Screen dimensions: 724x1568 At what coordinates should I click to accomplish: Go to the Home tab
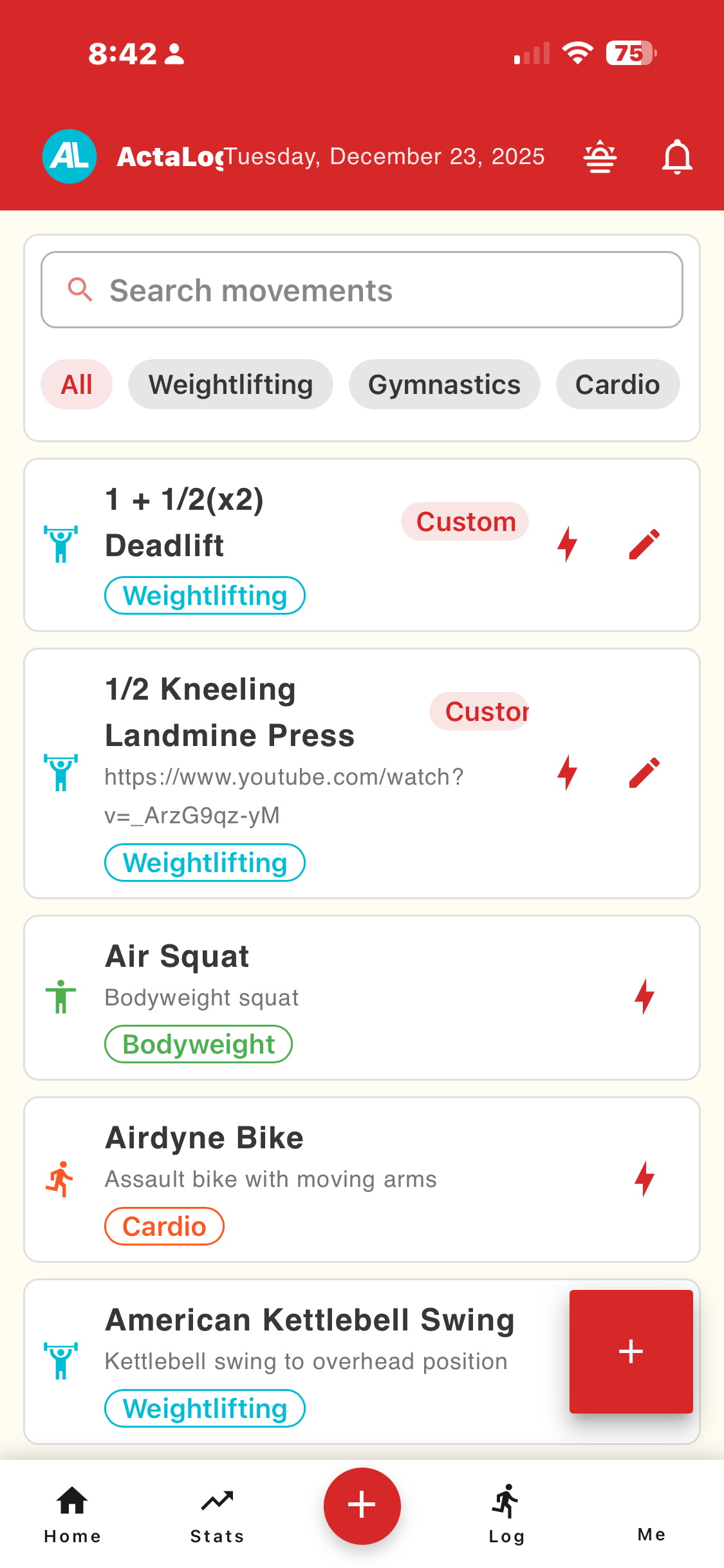point(72,1513)
